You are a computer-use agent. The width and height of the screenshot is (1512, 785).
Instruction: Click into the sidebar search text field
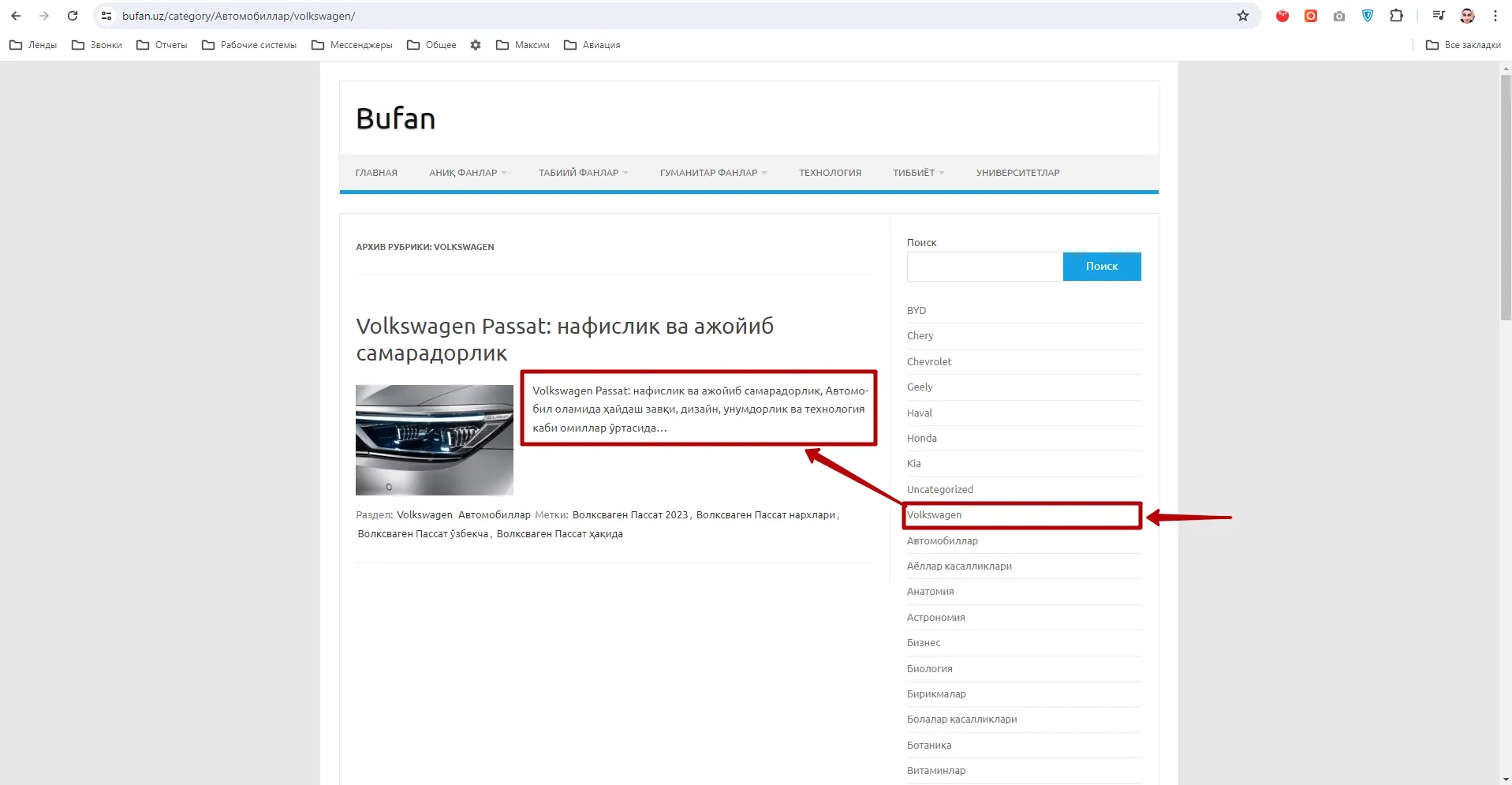[x=984, y=267]
